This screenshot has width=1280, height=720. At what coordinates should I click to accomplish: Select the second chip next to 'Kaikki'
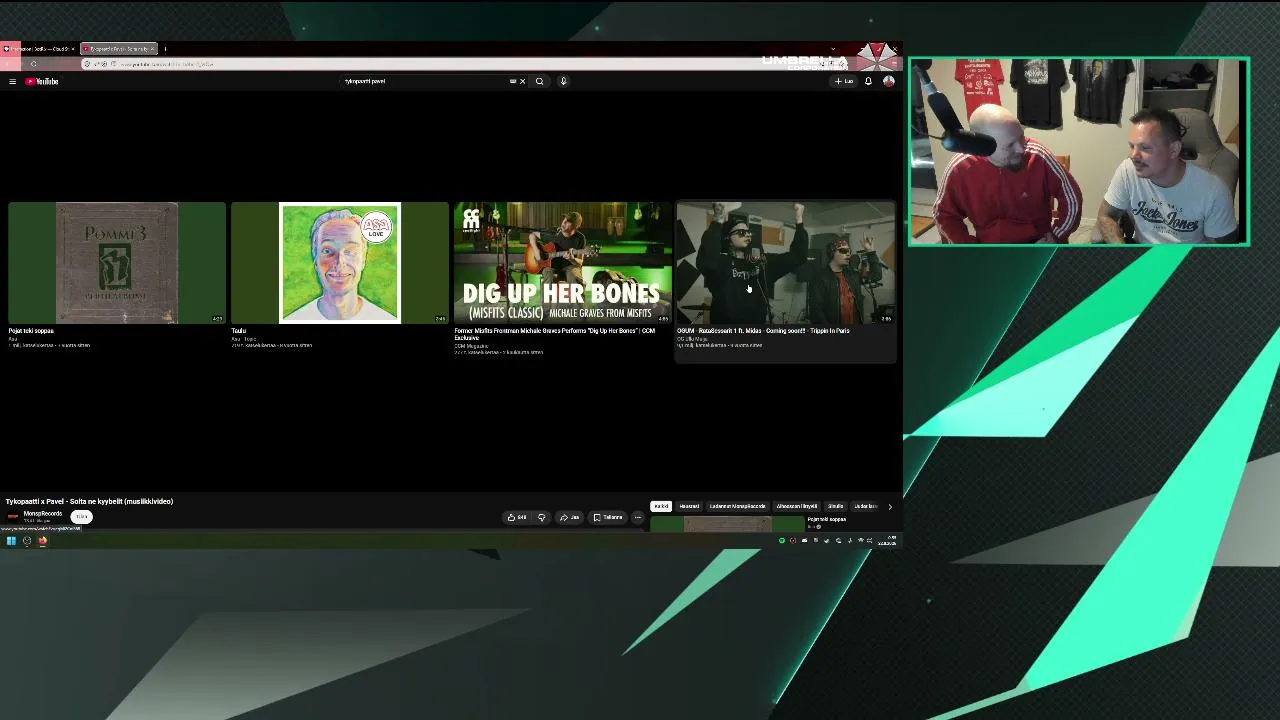pyautogui.click(x=690, y=506)
